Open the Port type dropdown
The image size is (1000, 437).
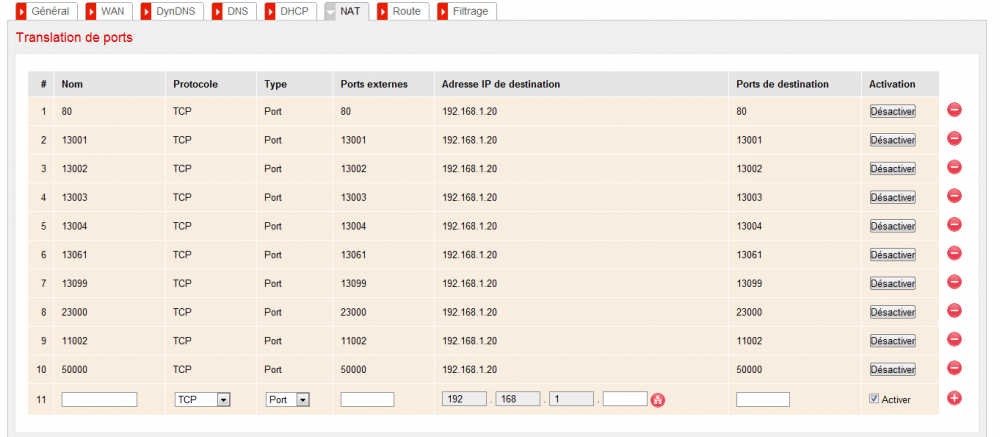(x=288, y=399)
